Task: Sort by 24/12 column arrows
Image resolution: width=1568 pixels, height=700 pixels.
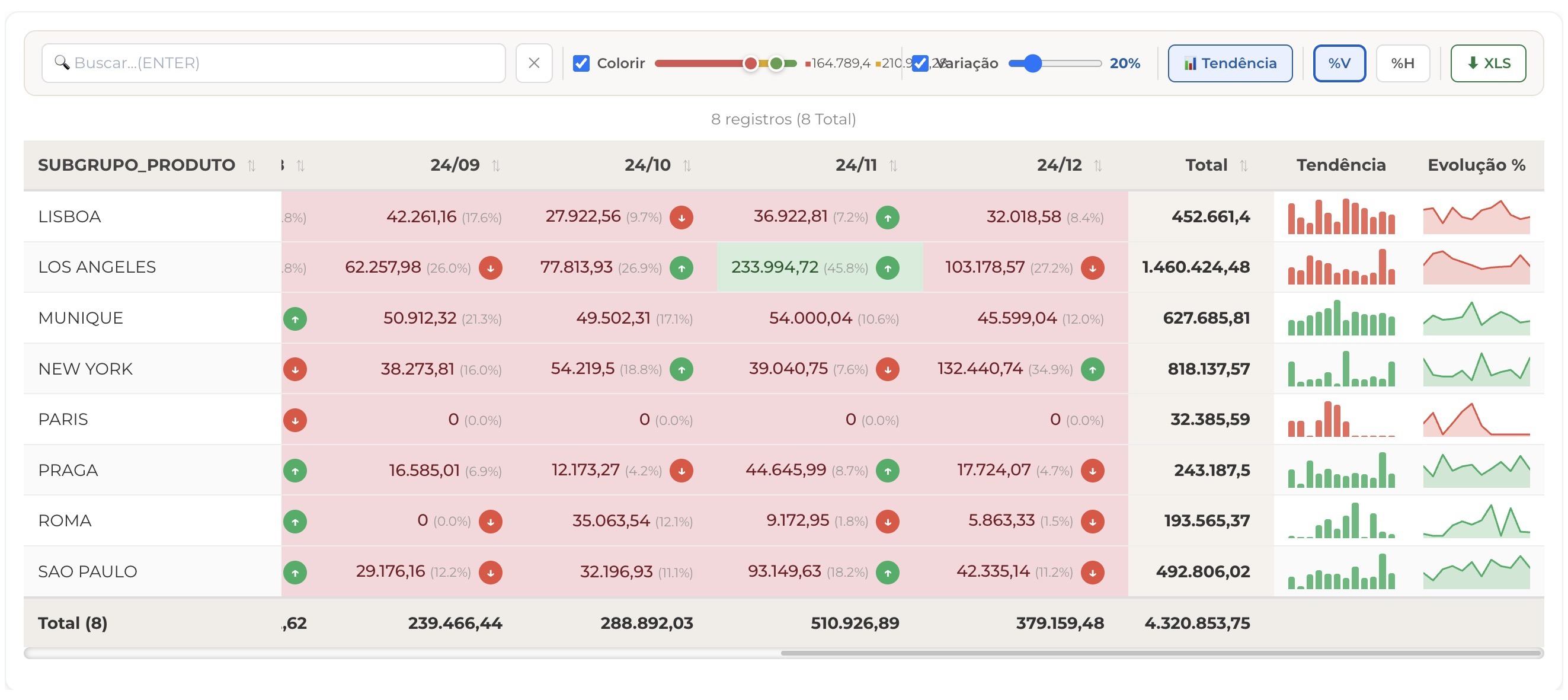Action: click(x=1097, y=165)
